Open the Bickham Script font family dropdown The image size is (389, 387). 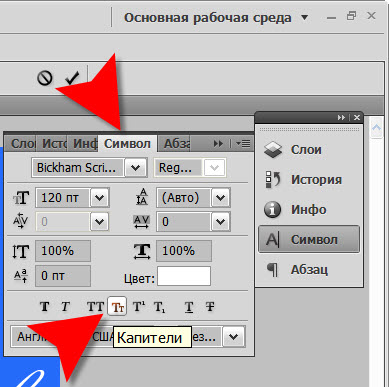136,168
